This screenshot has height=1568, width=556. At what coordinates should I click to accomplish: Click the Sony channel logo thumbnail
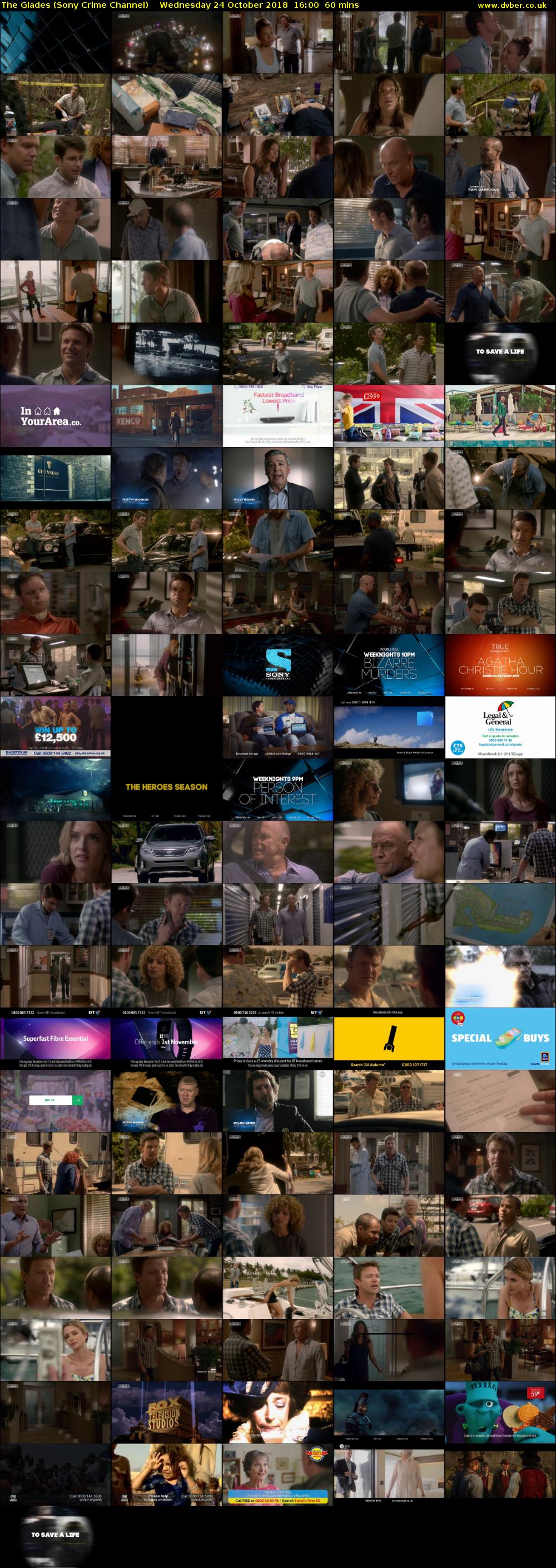point(277,664)
